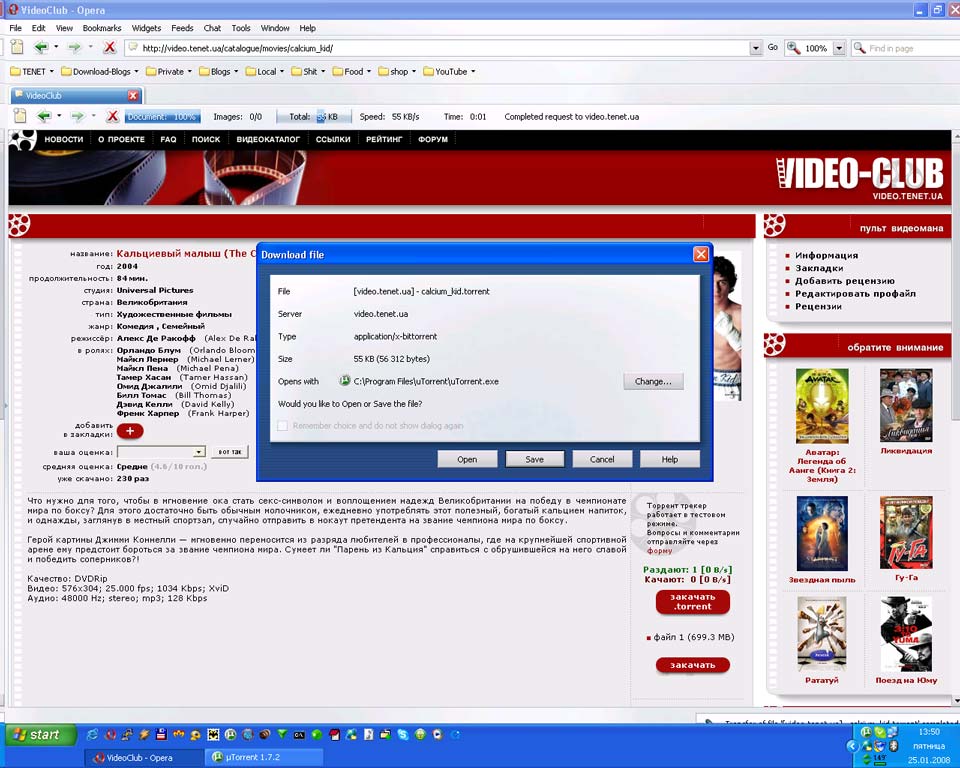Open the Закладки sidebar link

point(819,268)
